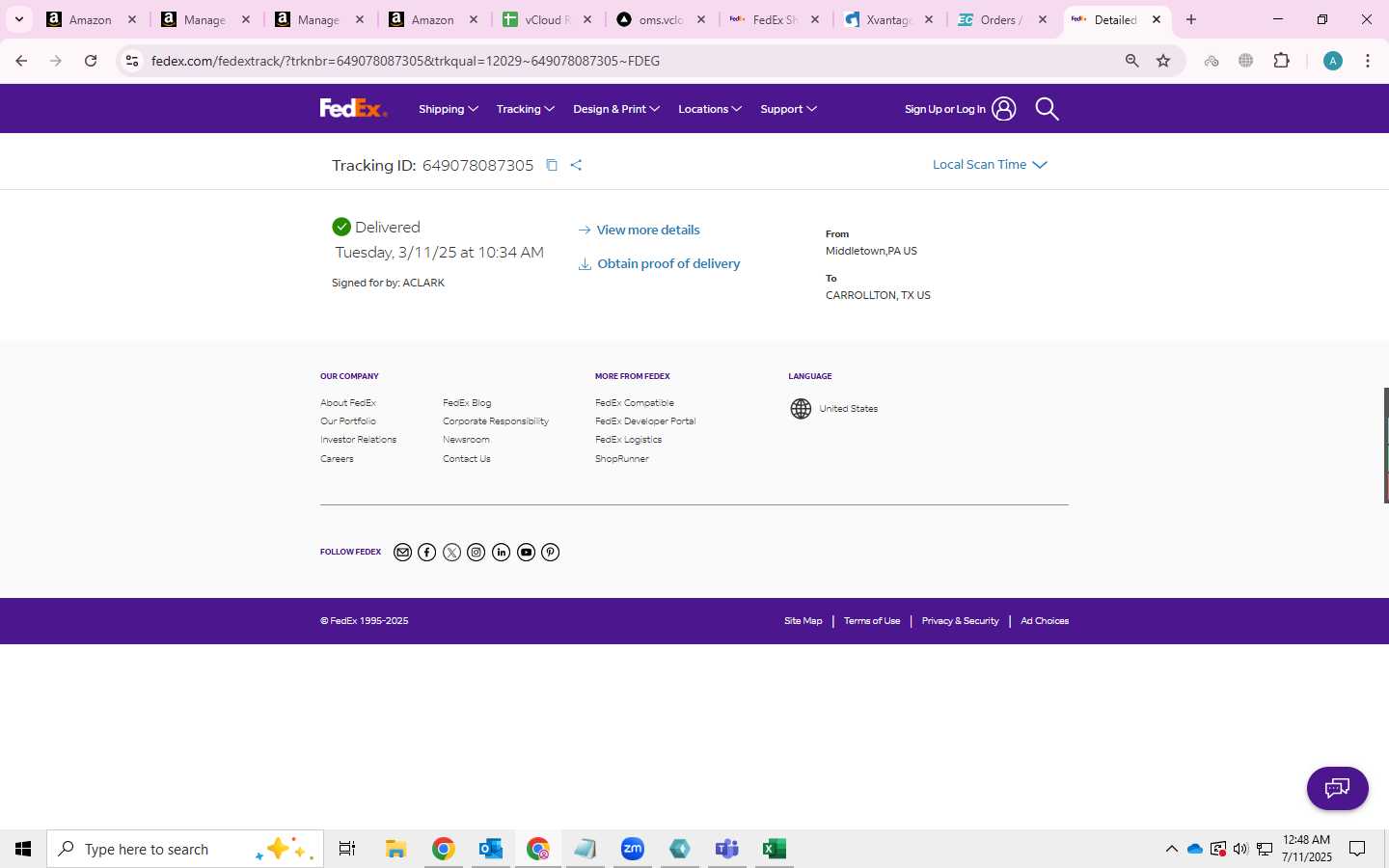Open the Terms of Use link
The image size is (1389, 868).
point(872,621)
